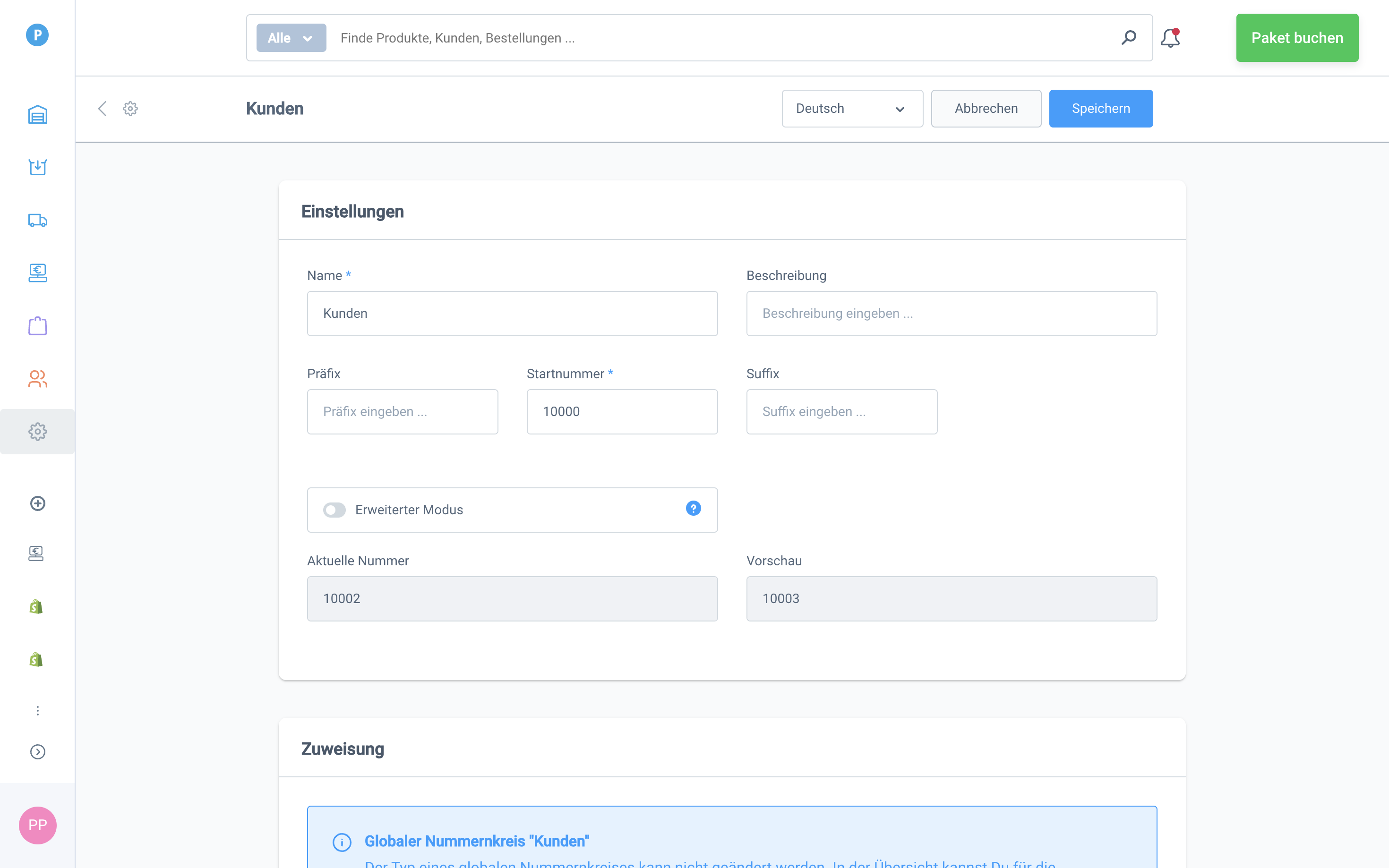Click the search magnifier icon
This screenshot has width=1389, height=868.
(x=1128, y=38)
